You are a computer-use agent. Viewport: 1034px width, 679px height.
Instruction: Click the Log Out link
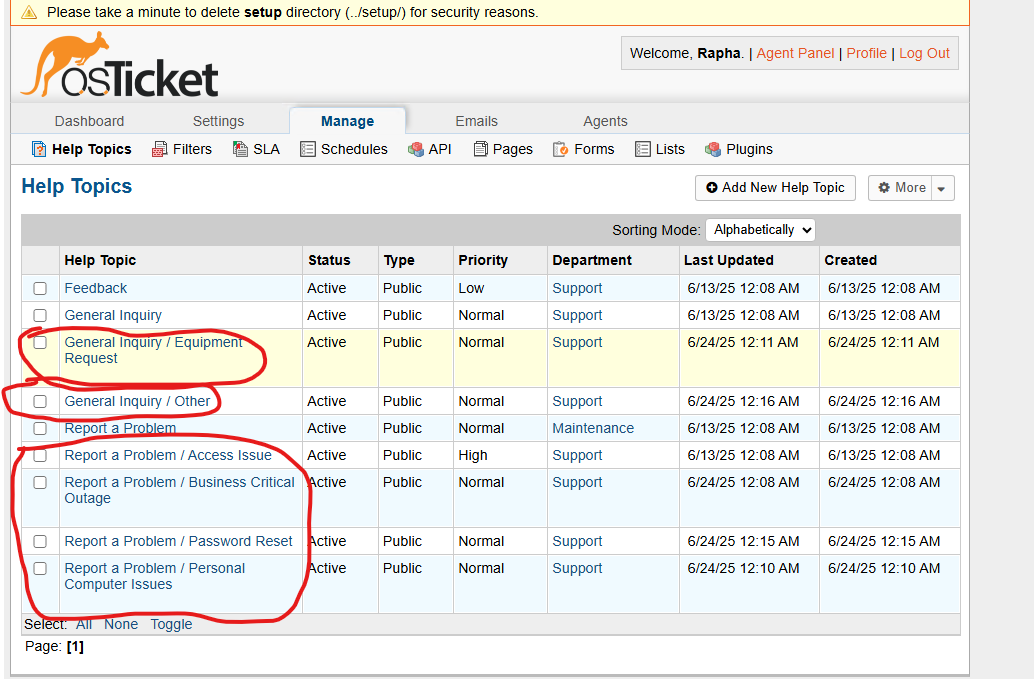(924, 53)
